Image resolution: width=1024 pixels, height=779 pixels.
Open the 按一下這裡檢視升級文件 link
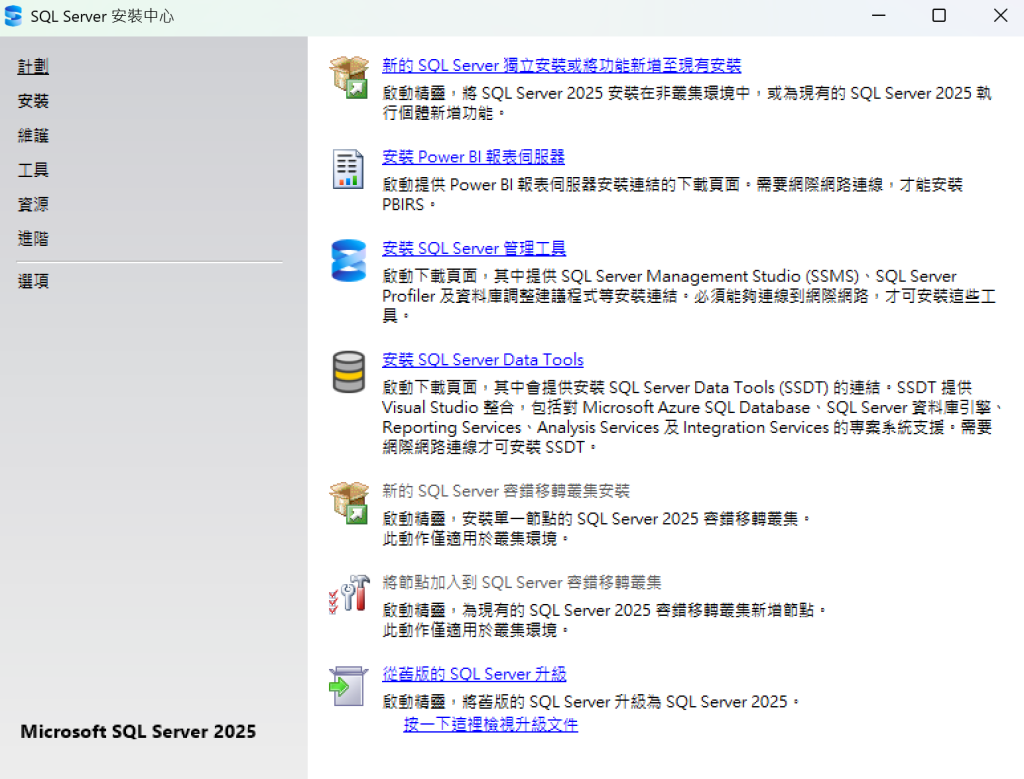click(x=490, y=725)
